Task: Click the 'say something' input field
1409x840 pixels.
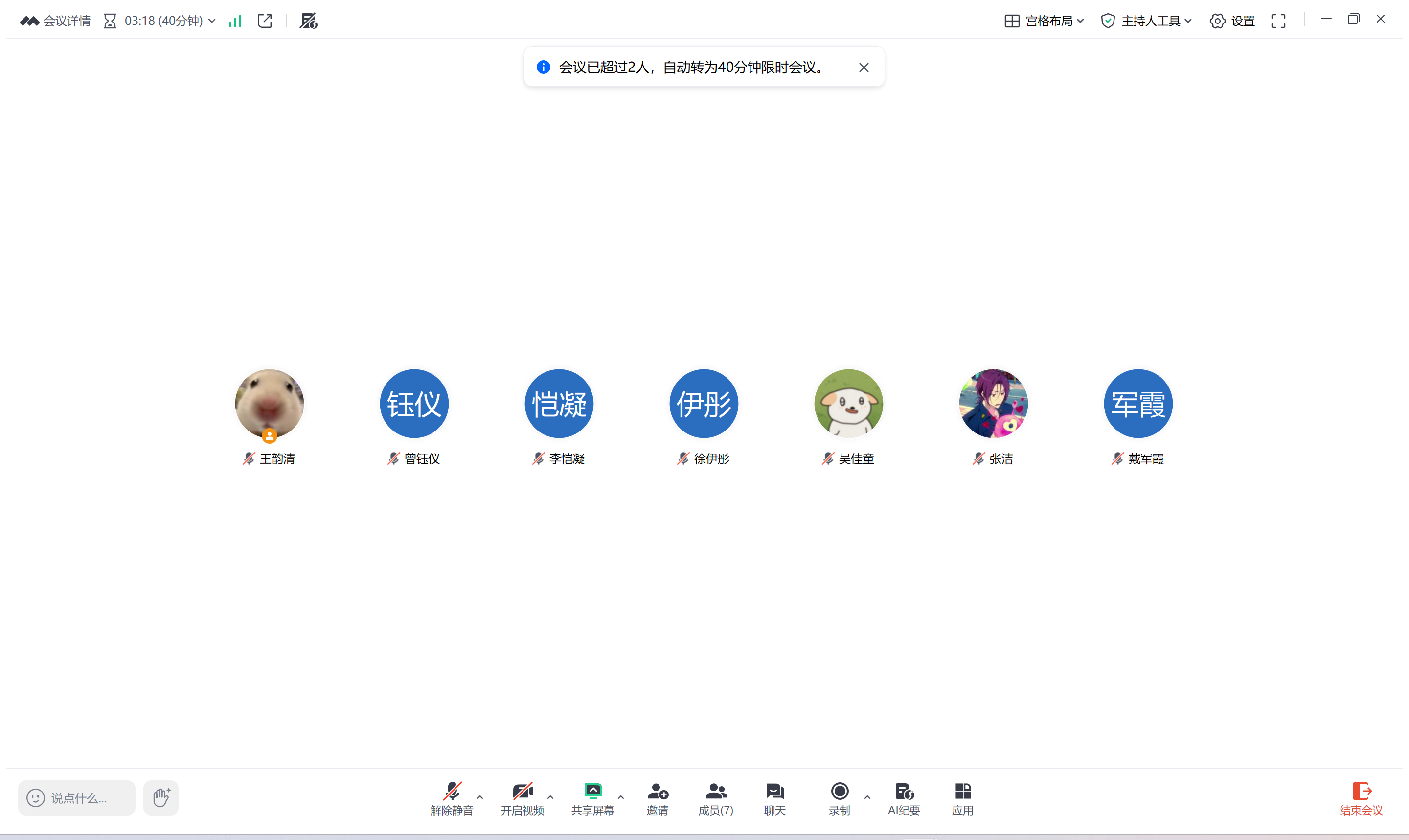Action: pos(78,797)
